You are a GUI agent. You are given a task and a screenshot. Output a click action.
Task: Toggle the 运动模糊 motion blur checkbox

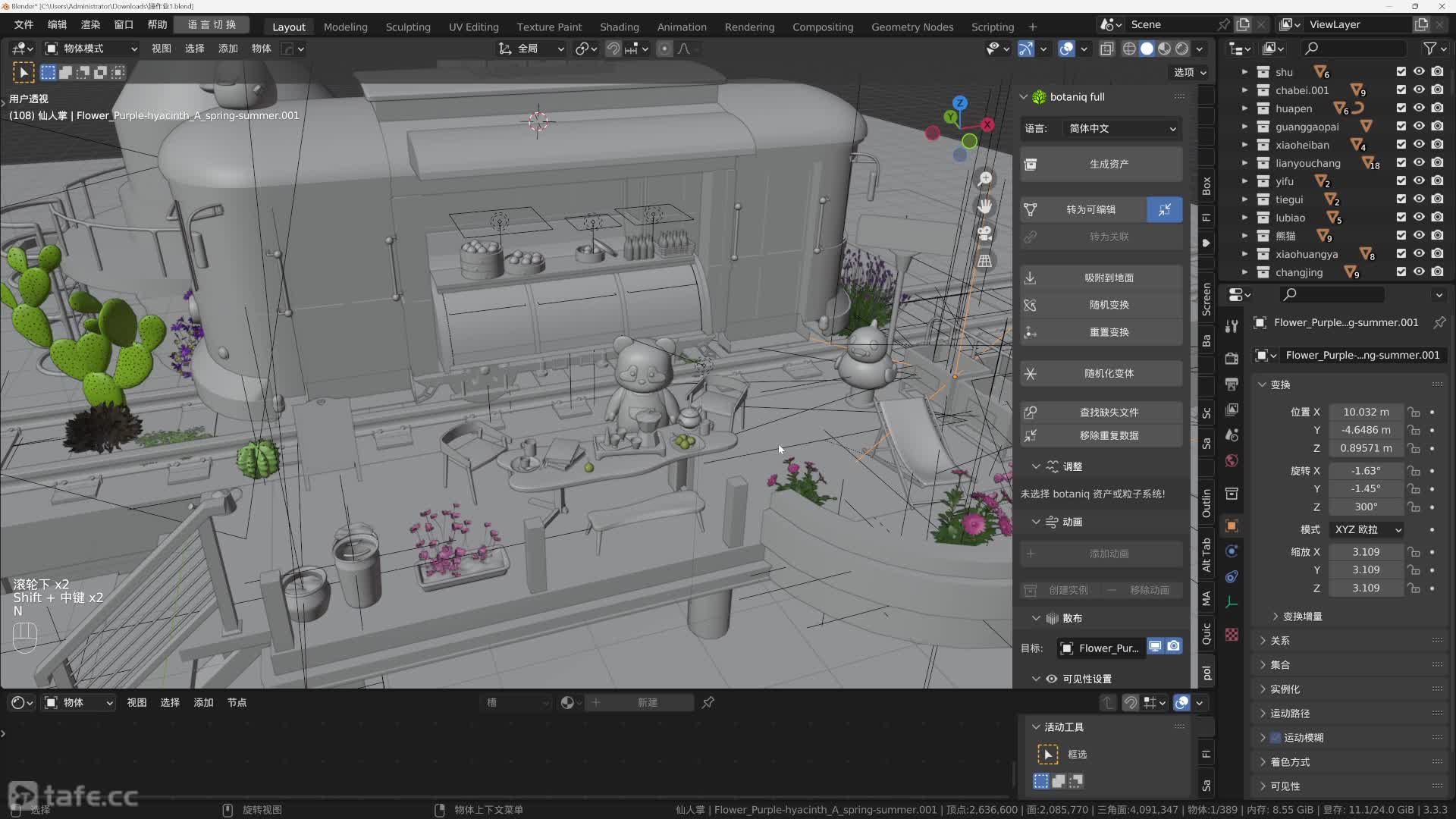pos(1276,737)
